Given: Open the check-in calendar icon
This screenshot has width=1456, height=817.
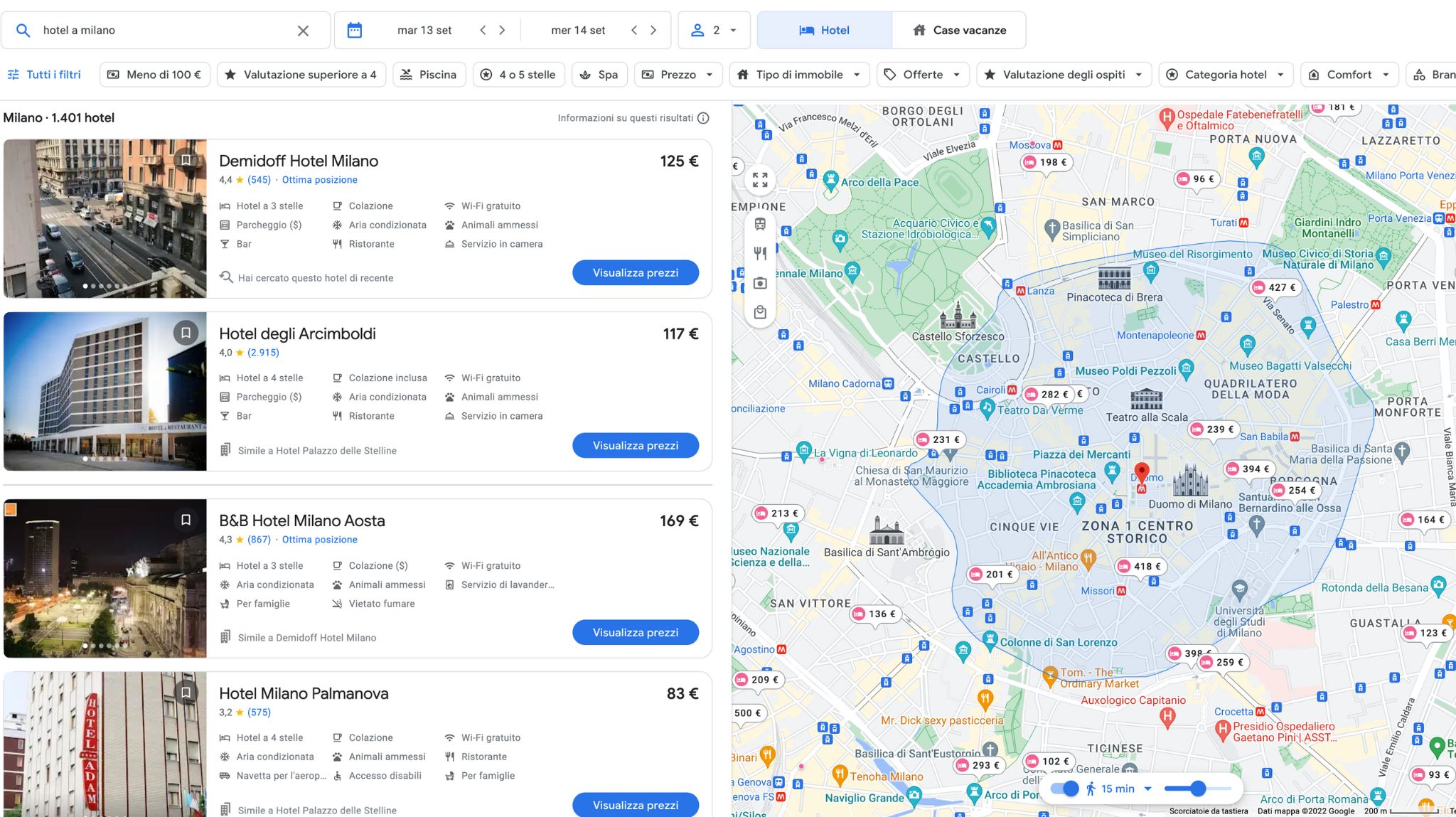Looking at the screenshot, I should tap(354, 31).
